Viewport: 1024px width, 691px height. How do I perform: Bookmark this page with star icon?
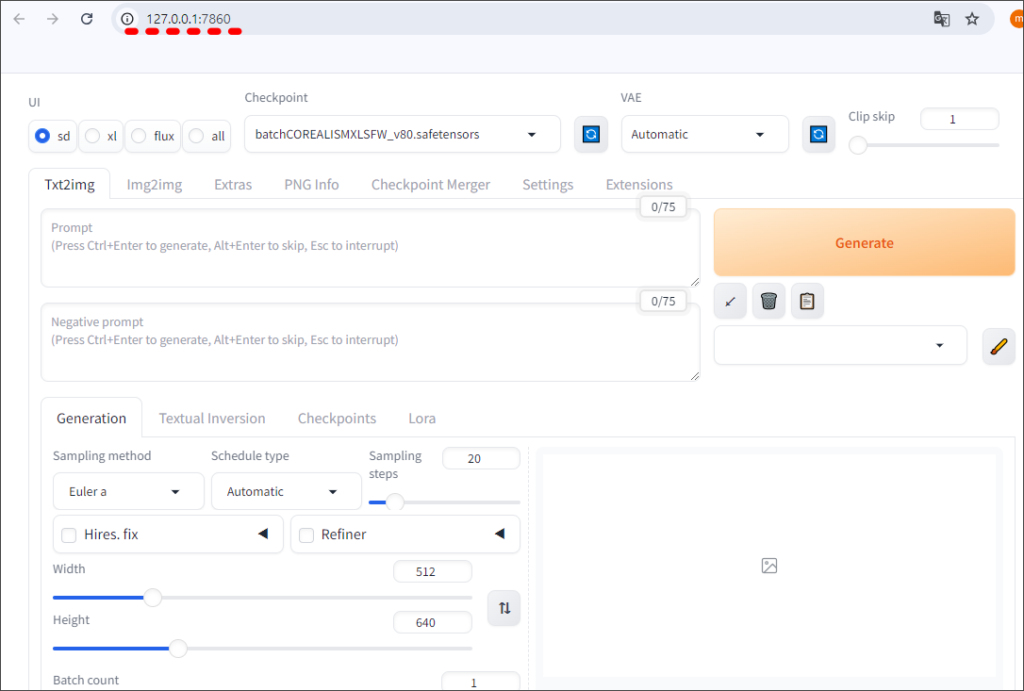pos(972,19)
